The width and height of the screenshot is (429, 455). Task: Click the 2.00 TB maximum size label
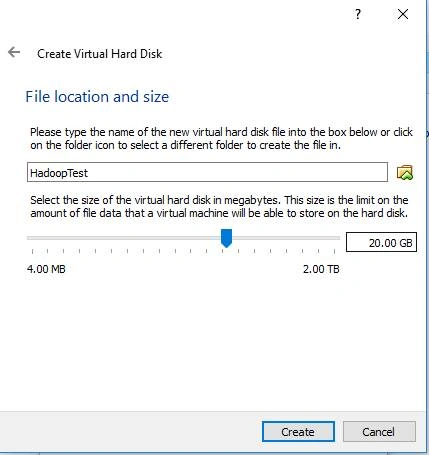pos(321,269)
